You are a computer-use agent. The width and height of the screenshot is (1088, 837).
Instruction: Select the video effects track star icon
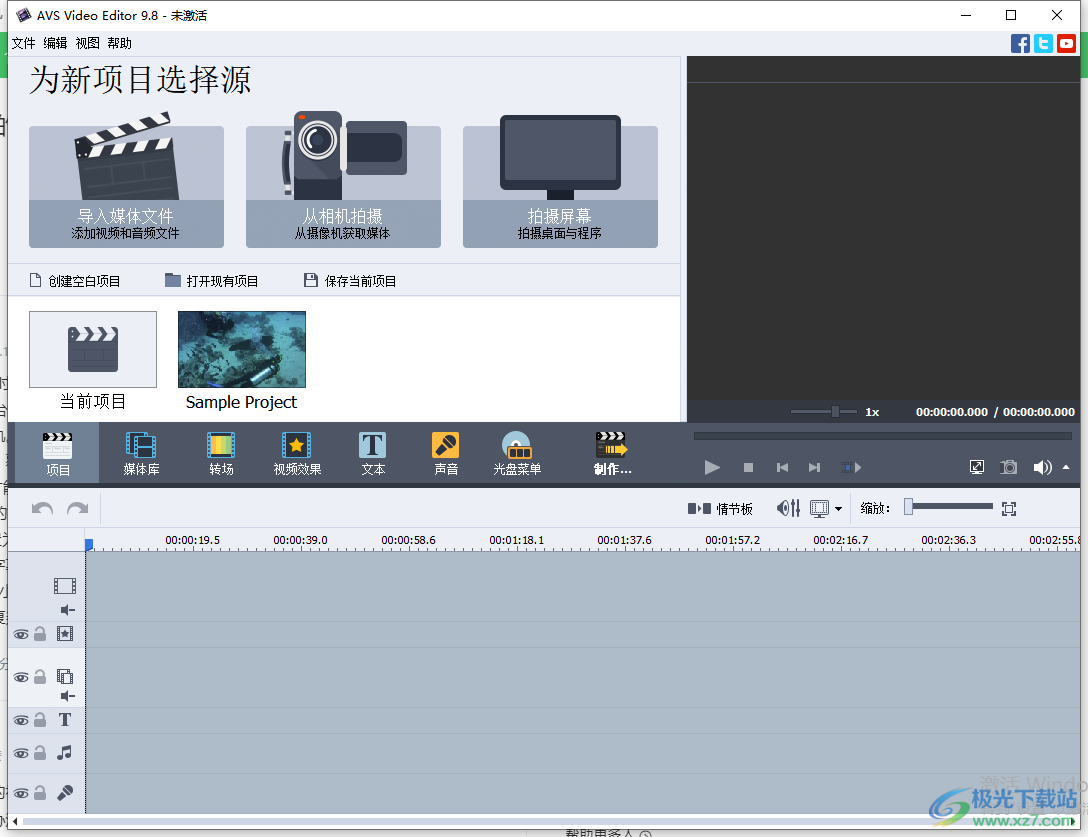(65, 634)
